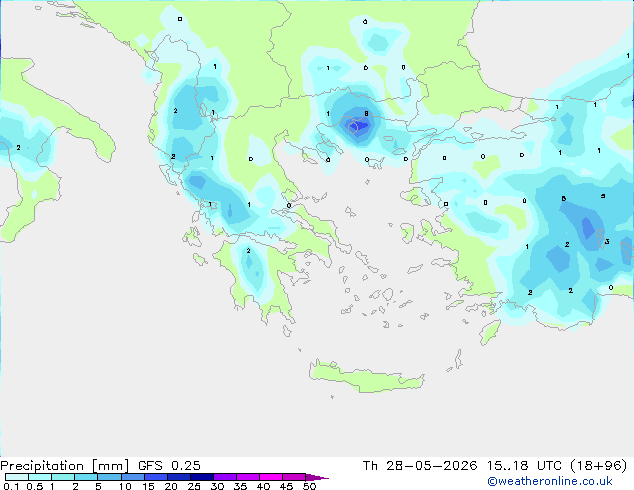Click the legend label "20"

click(x=171, y=486)
